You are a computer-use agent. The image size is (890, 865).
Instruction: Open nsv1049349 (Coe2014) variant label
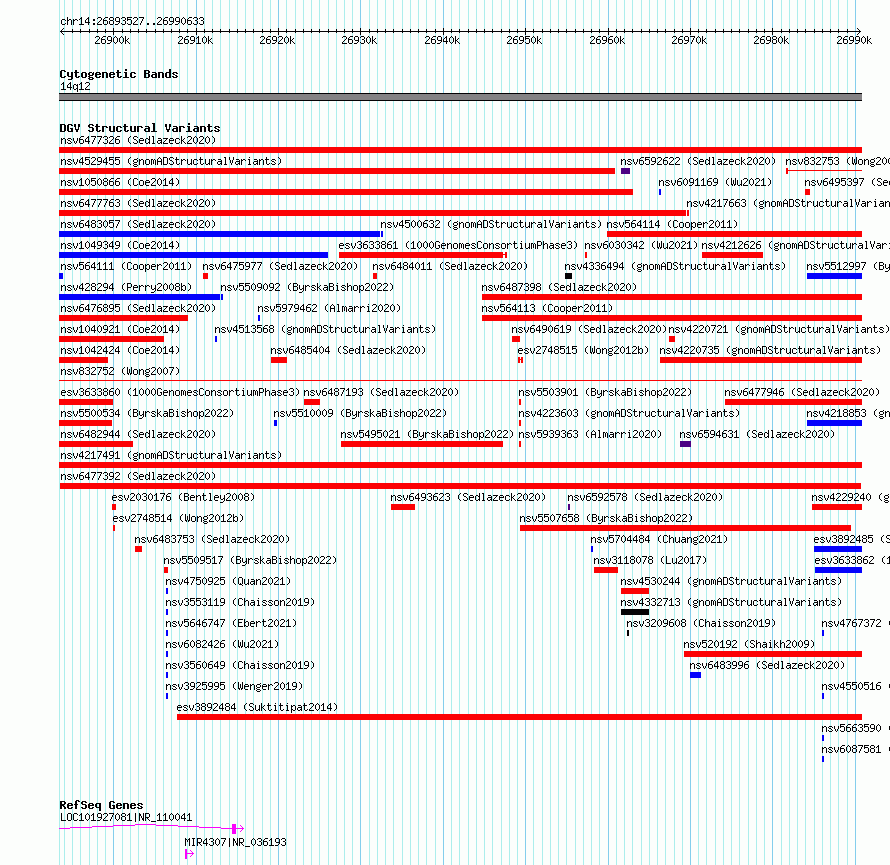[x=120, y=245]
